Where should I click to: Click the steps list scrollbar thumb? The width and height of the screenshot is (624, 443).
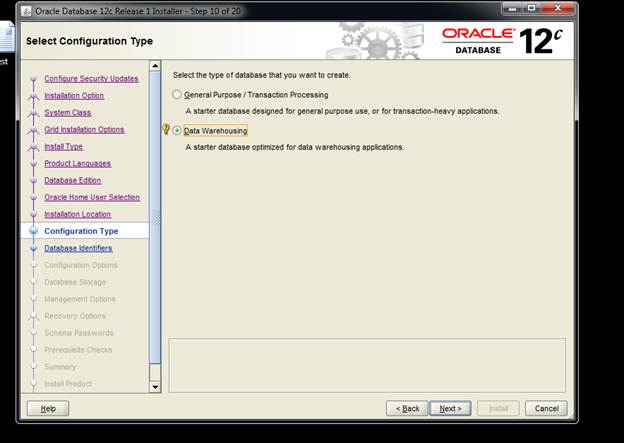155,217
